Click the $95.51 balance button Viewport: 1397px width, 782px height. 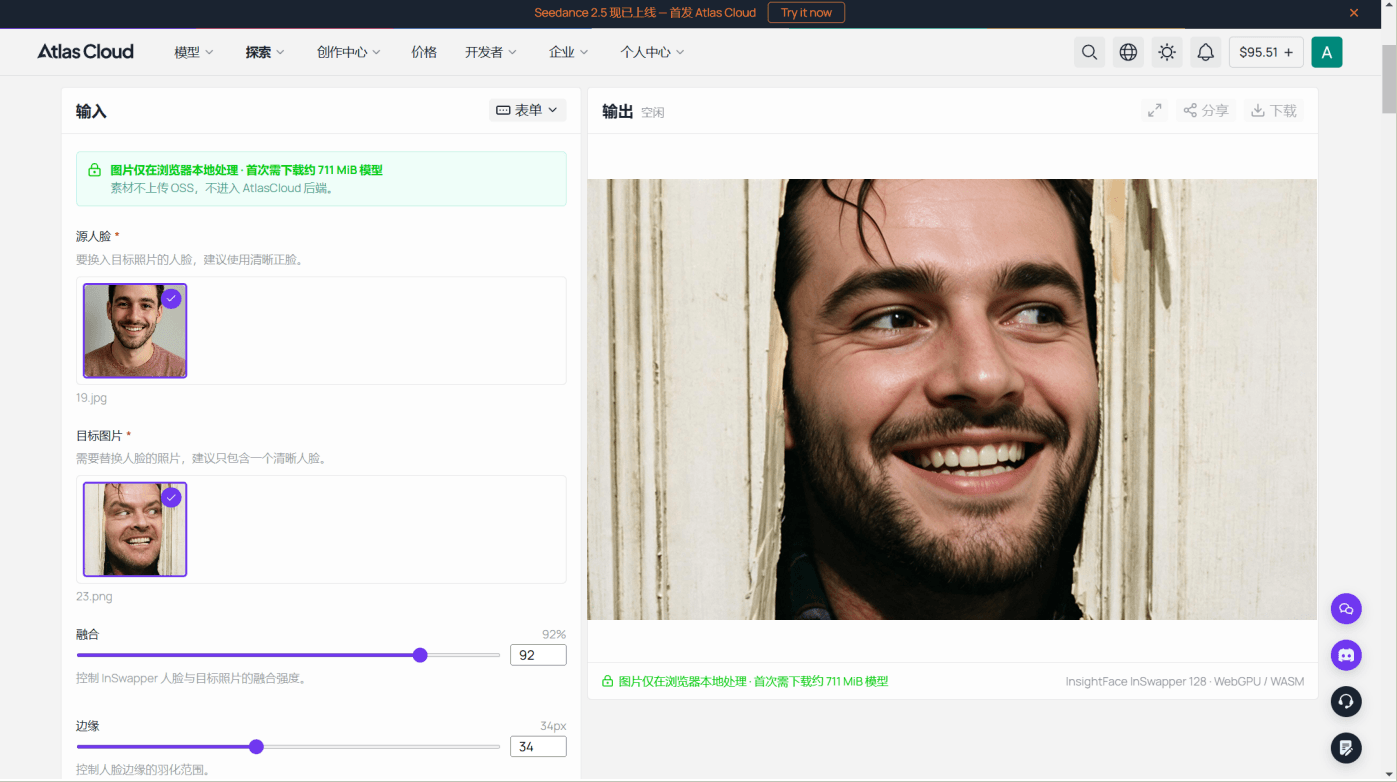click(1266, 52)
